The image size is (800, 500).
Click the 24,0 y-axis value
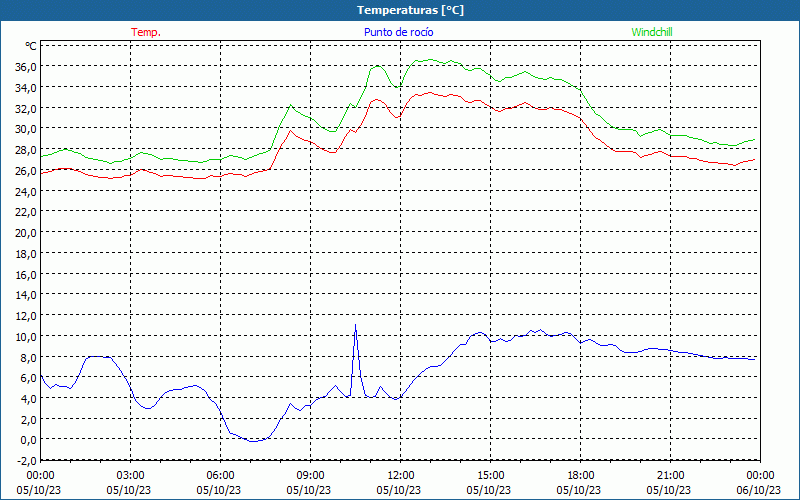(26, 191)
